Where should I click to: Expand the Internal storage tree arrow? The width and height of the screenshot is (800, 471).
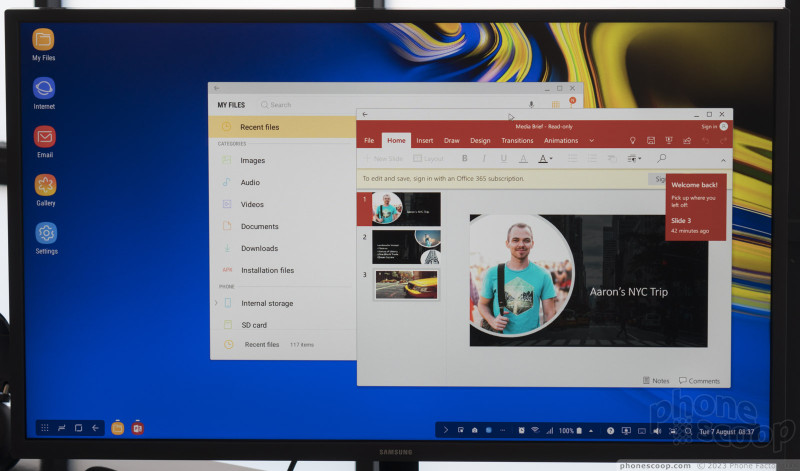click(x=216, y=303)
